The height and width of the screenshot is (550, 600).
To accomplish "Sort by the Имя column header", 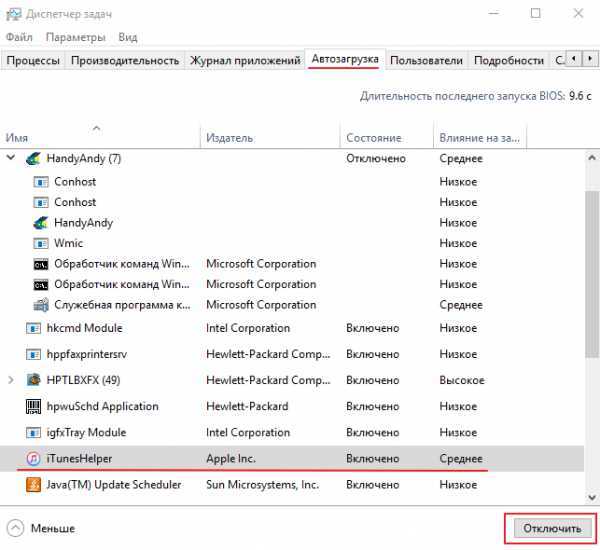I will click(x=101, y=137).
